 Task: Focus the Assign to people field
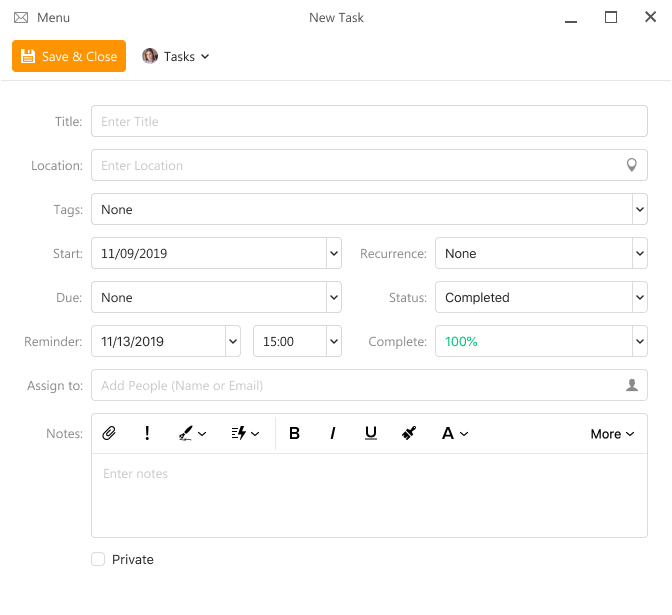(x=369, y=385)
